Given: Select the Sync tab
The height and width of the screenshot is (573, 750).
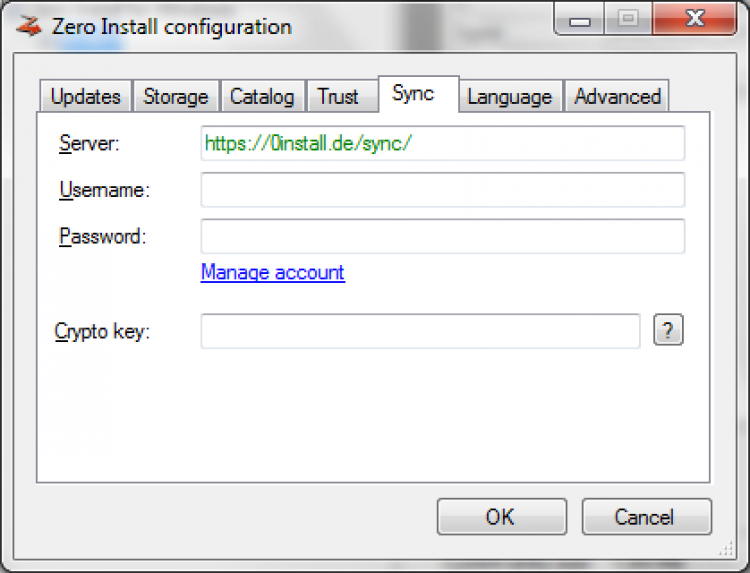Looking at the screenshot, I should (x=413, y=94).
